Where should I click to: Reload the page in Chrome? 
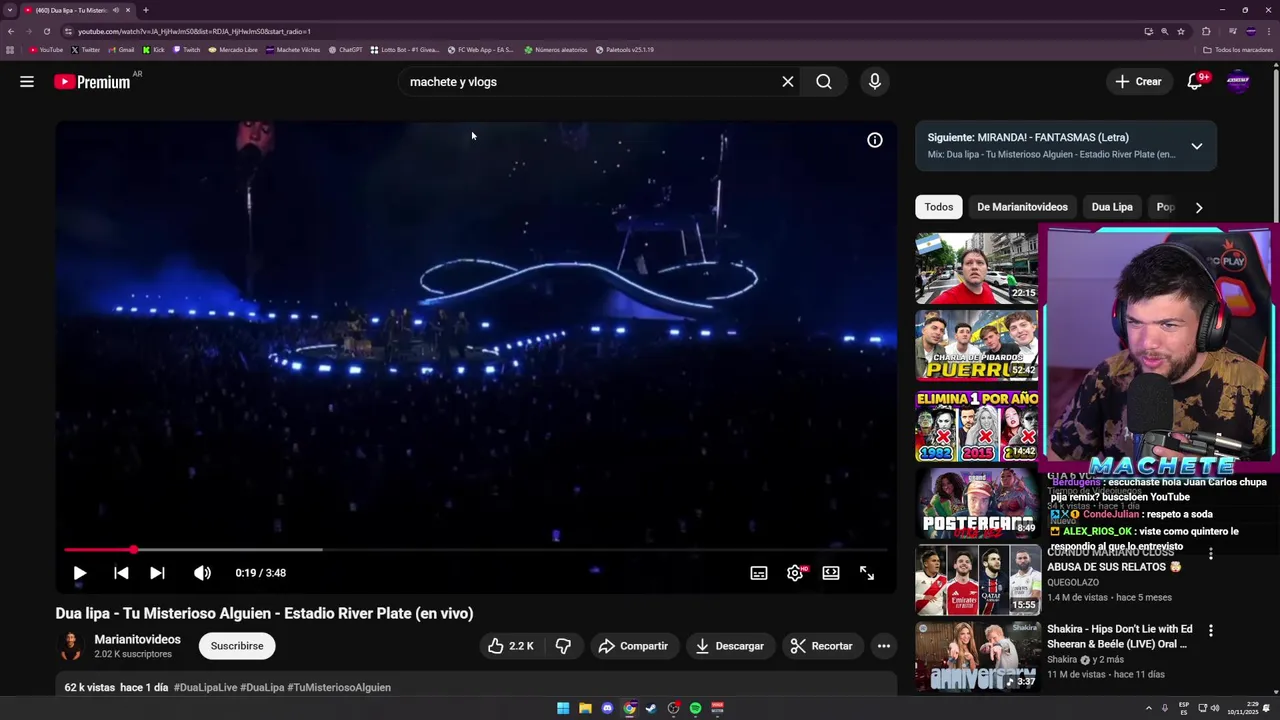47,31
